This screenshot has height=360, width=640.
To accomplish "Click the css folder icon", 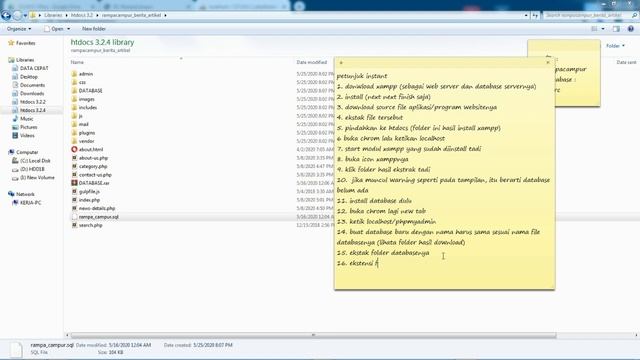I will [74, 82].
